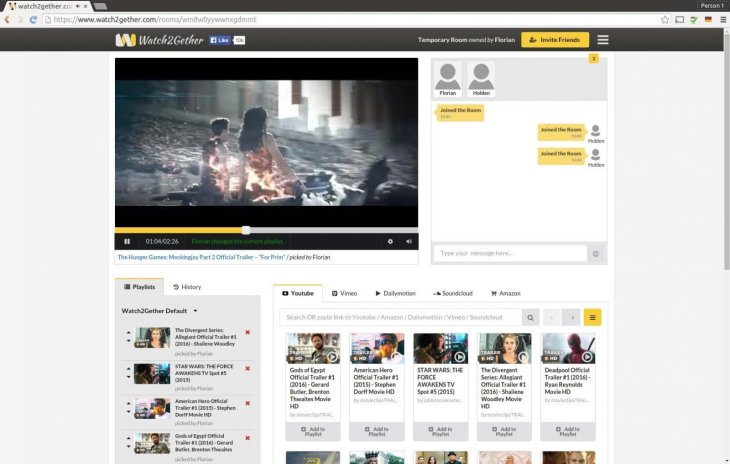This screenshot has width=730, height=464.
Task: Select the Amazon source tab
Action: pyautogui.click(x=506, y=293)
